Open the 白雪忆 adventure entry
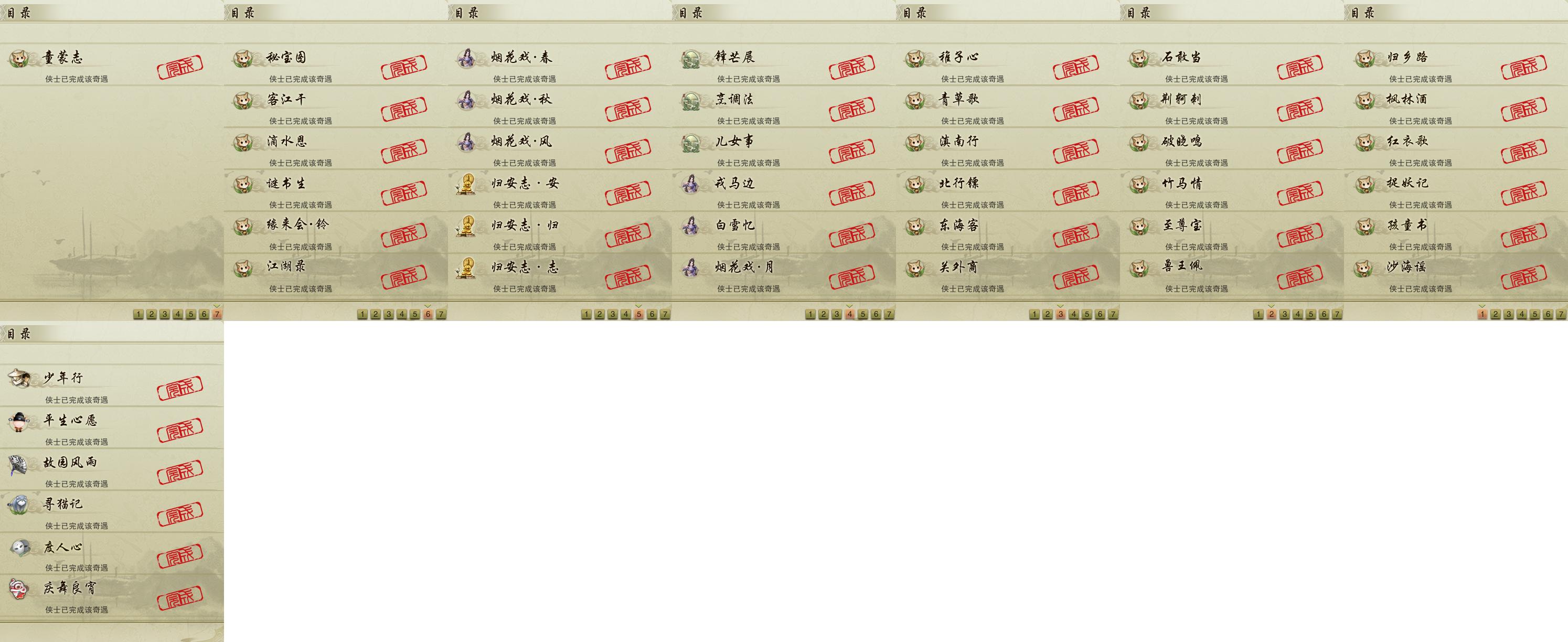The image size is (1568, 642). (784, 232)
